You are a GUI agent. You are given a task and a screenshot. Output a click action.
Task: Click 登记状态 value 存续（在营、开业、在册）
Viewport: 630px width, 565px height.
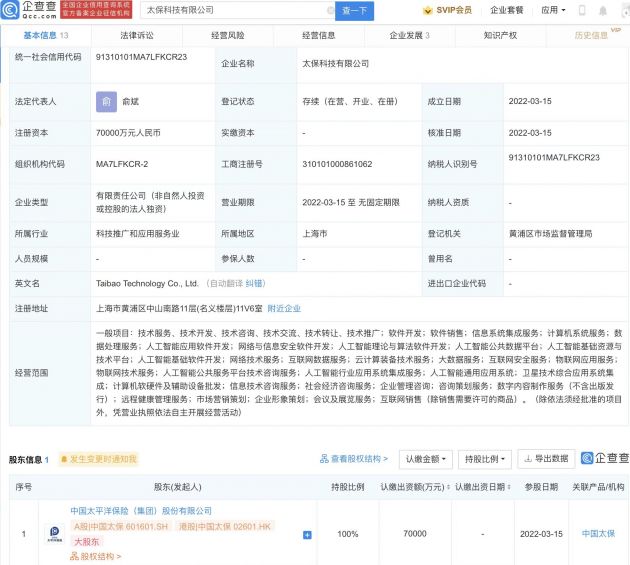(x=350, y=102)
